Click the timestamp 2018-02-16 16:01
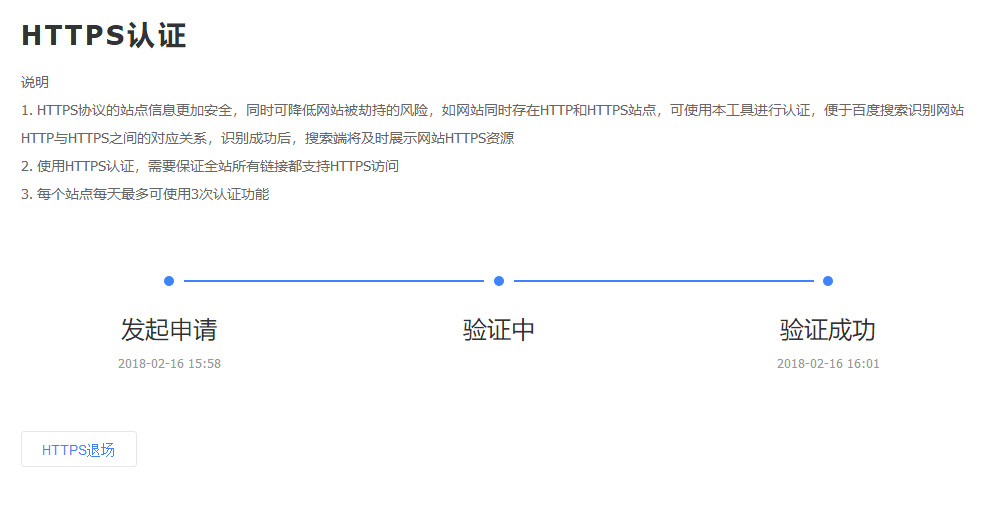The height and width of the screenshot is (531, 988). 828,363
